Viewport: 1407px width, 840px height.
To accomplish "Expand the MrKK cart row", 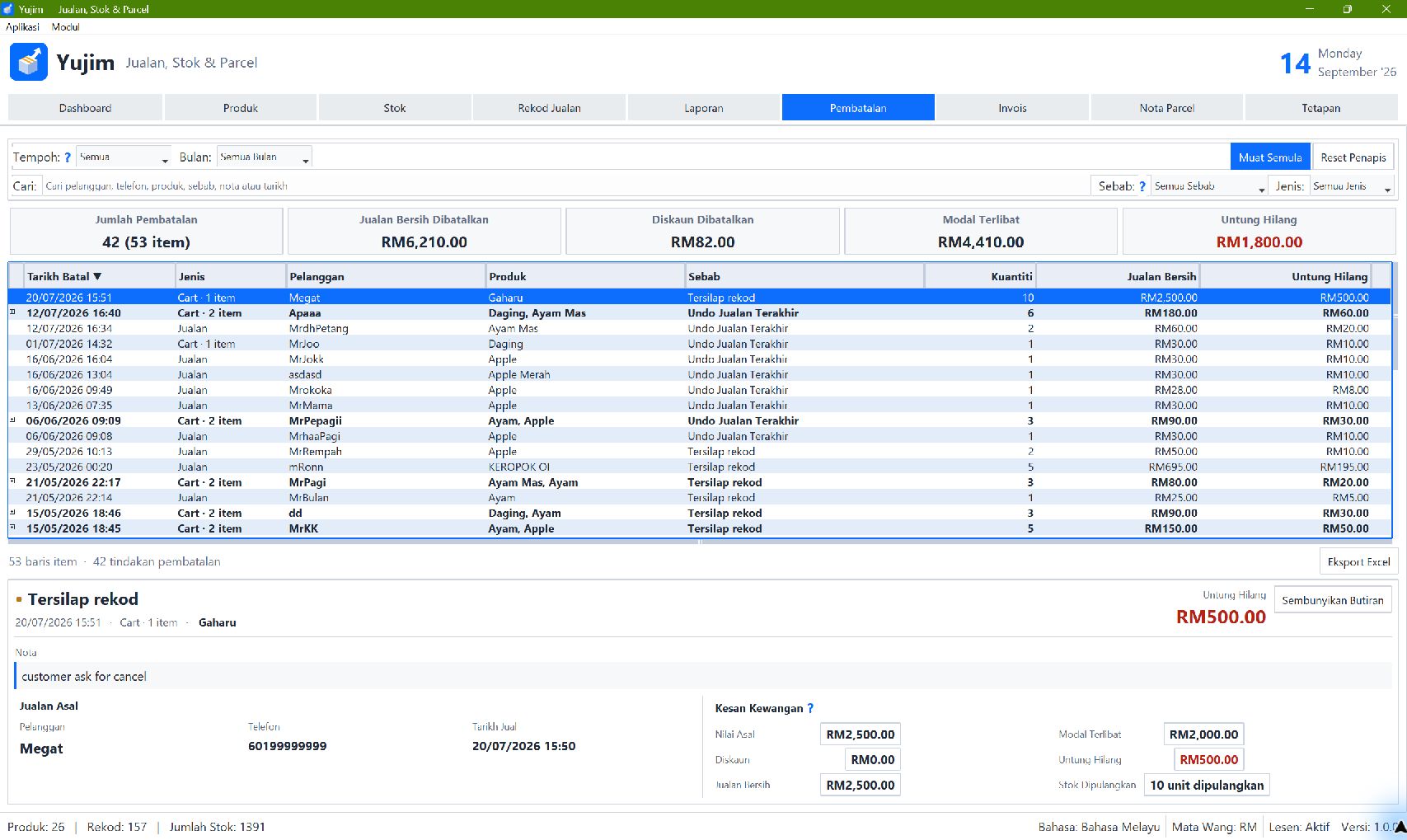I will click(12, 527).
